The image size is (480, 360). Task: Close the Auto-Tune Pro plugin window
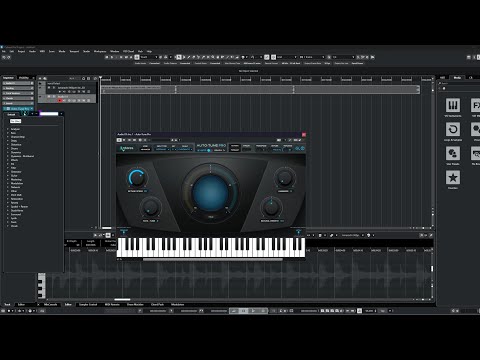(x=304, y=134)
